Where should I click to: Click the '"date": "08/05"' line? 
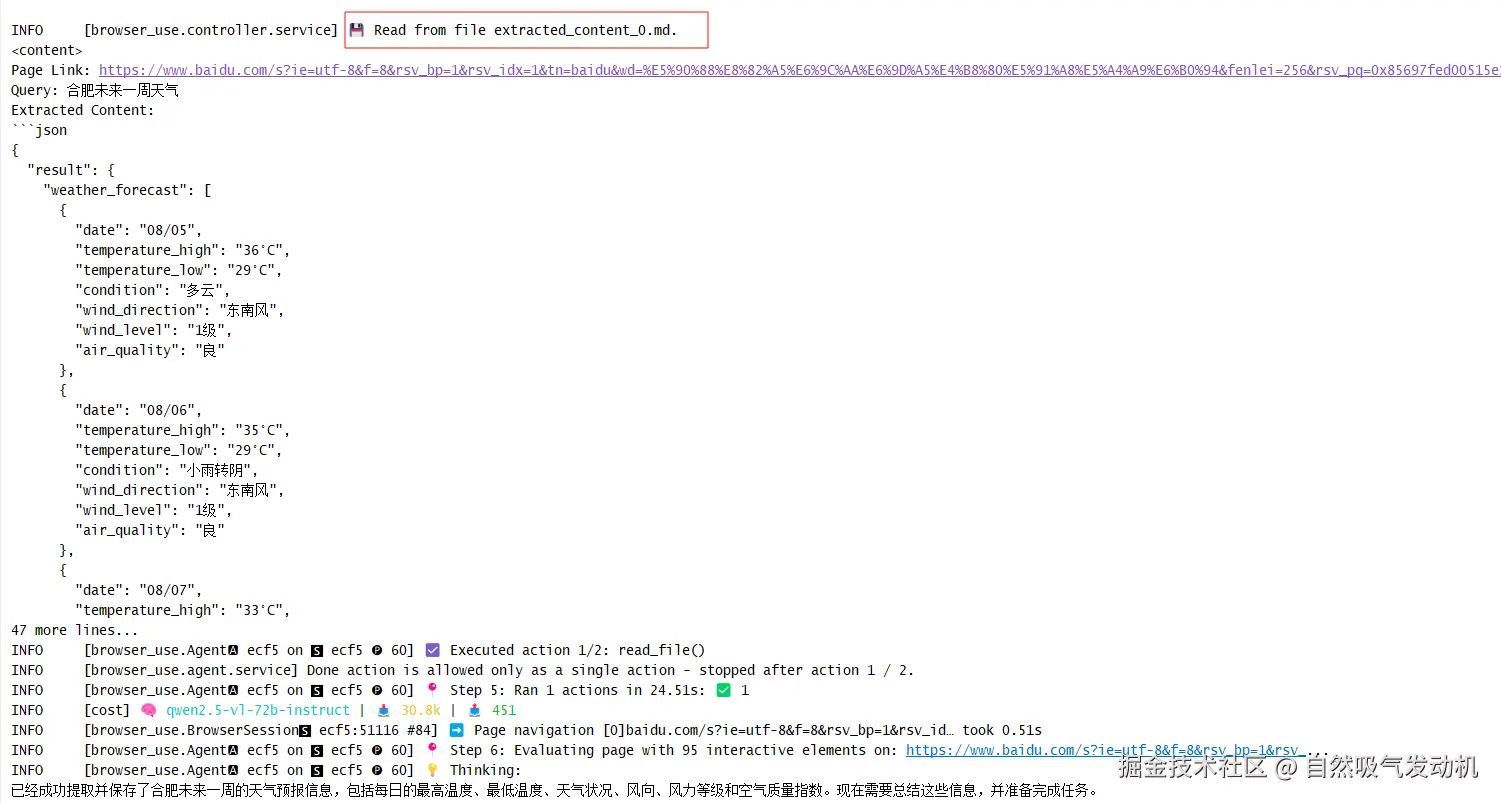(x=139, y=230)
